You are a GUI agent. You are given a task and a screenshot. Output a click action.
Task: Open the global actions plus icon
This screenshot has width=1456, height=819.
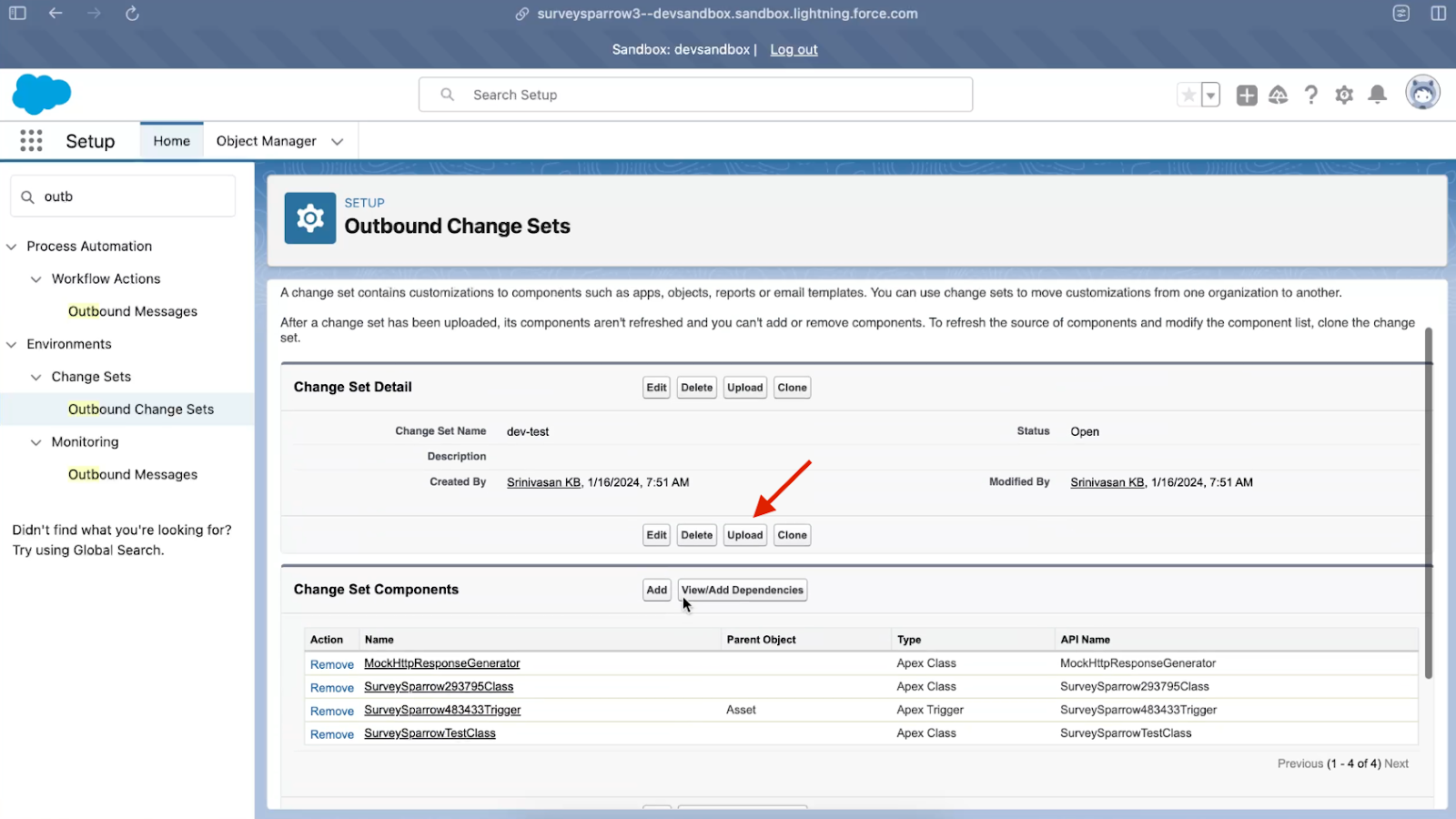1247,95
